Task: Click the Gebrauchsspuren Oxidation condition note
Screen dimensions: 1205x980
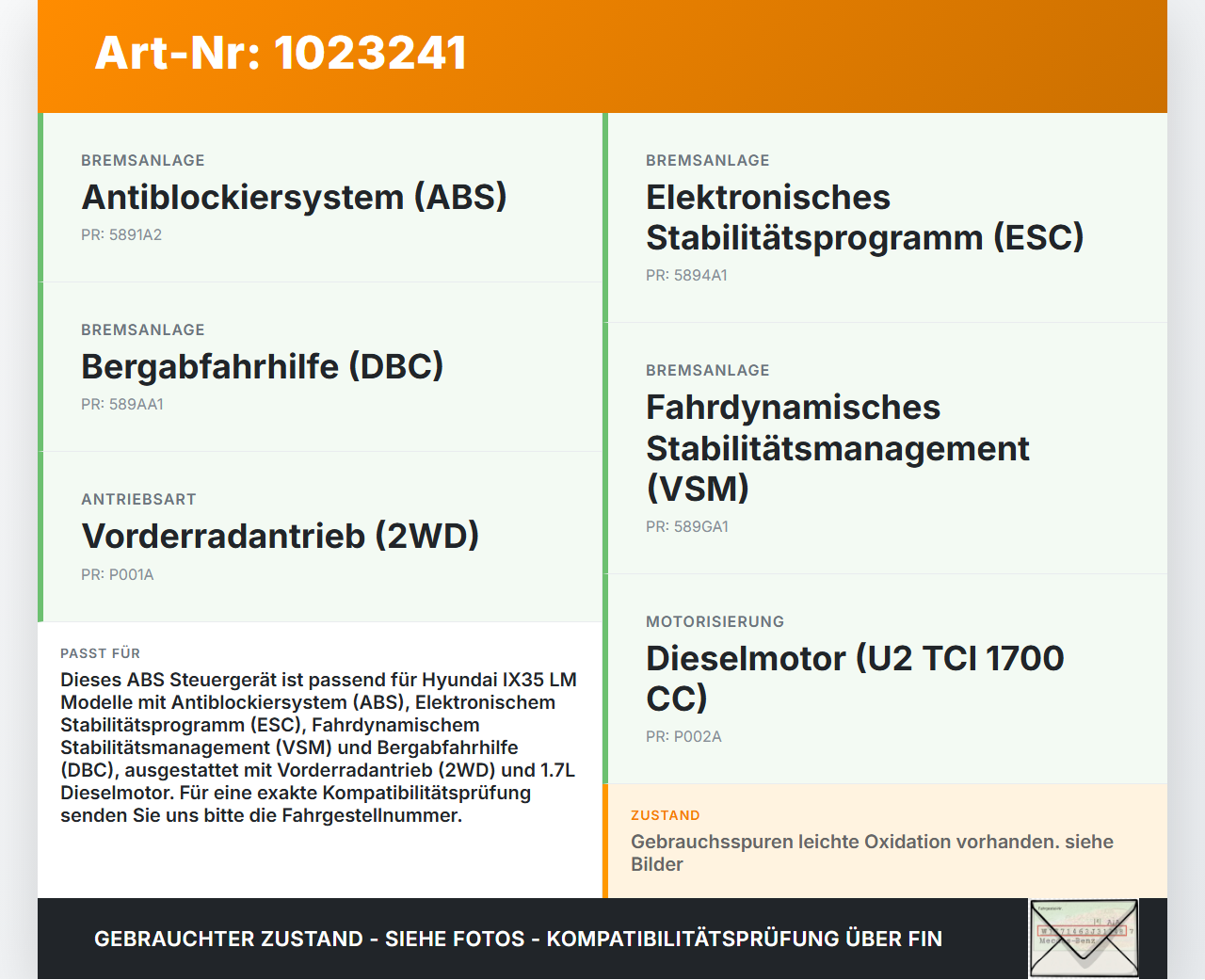Action: click(x=872, y=852)
